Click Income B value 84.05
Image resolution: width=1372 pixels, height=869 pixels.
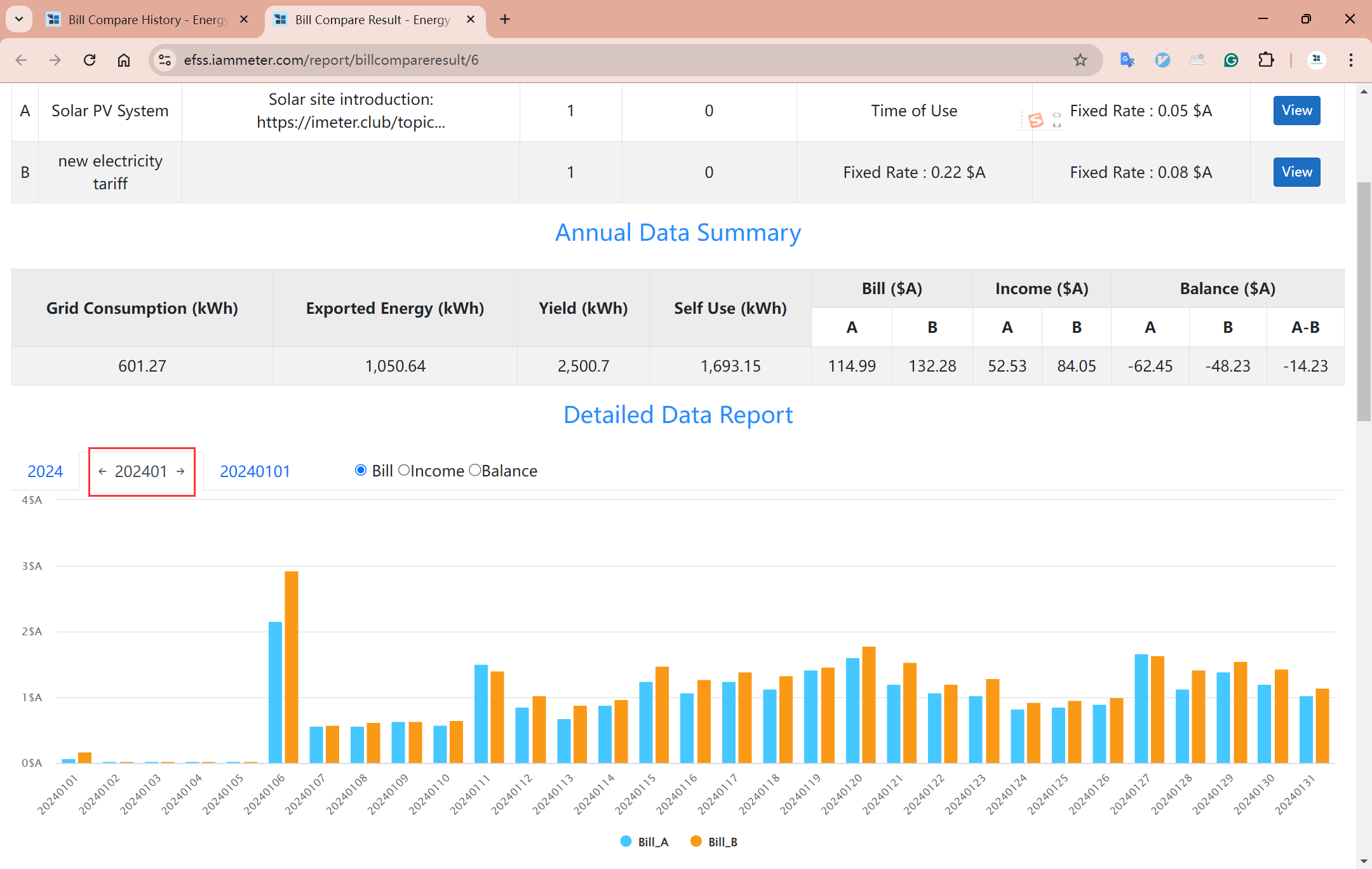(x=1077, y=366)
